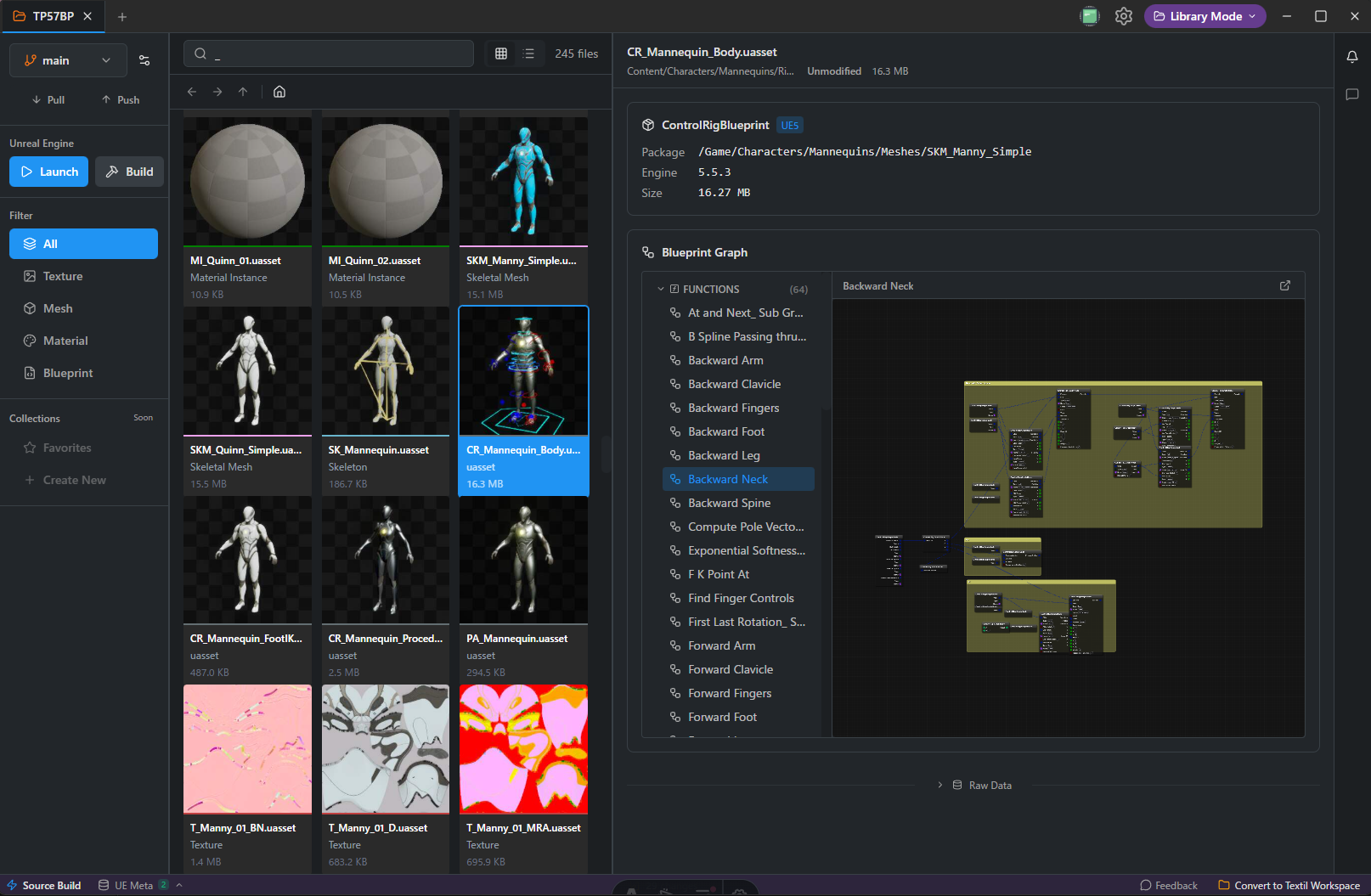1371x896 pixels.
Task: Navigate back with left arrow
Action: (192, 92)
